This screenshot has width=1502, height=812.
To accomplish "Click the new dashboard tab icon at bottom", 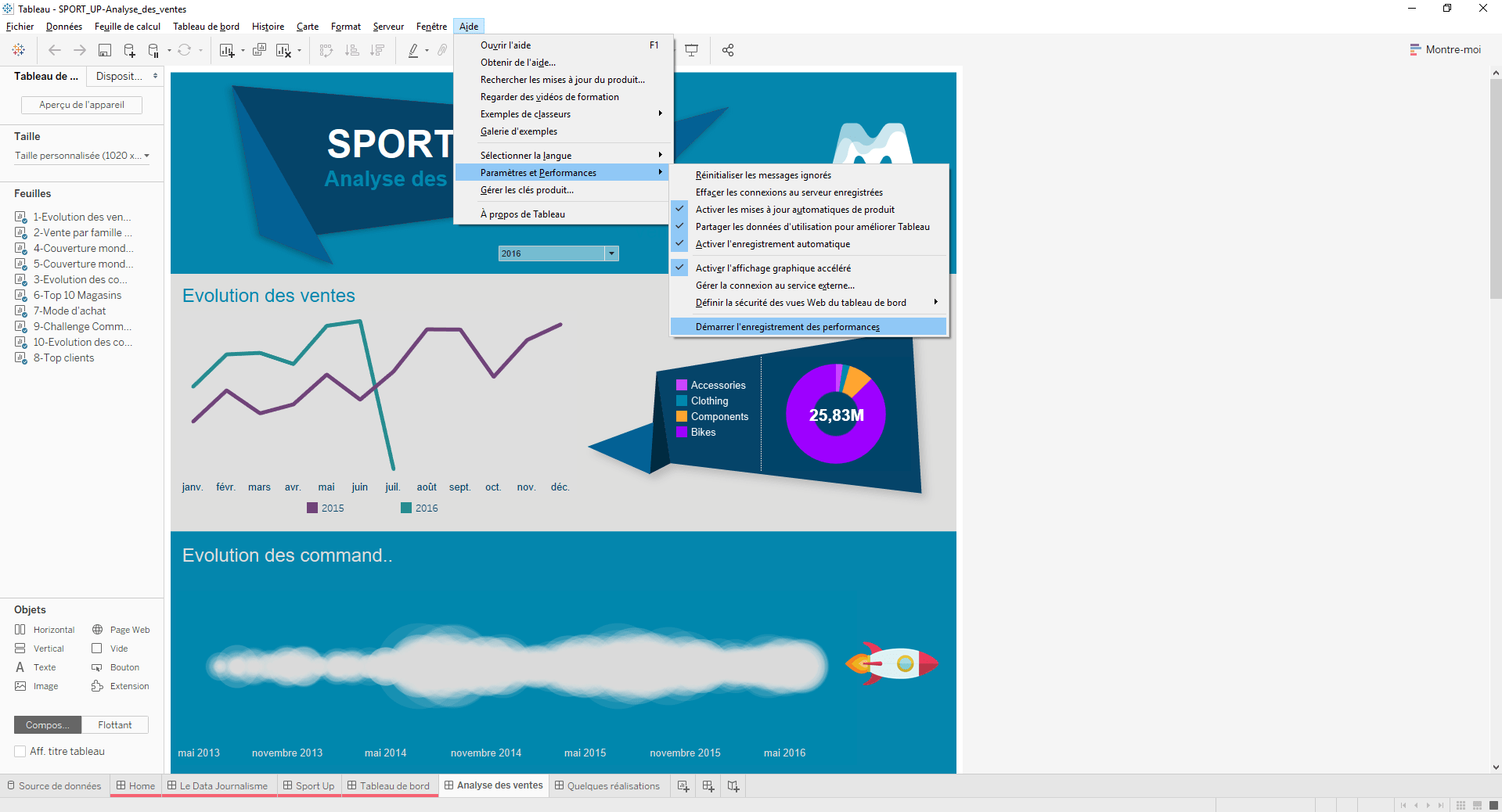I will (x=708, y=786).
